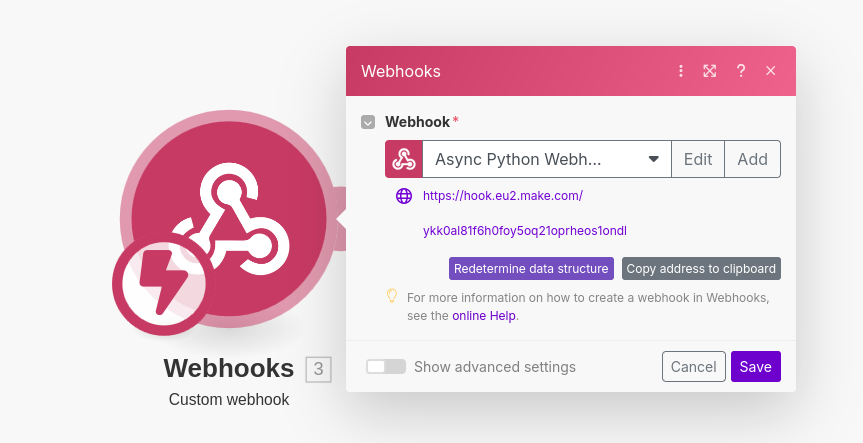Copy address to clipboard
Viewport: 863px width, 443px height.
click(701, 269)
